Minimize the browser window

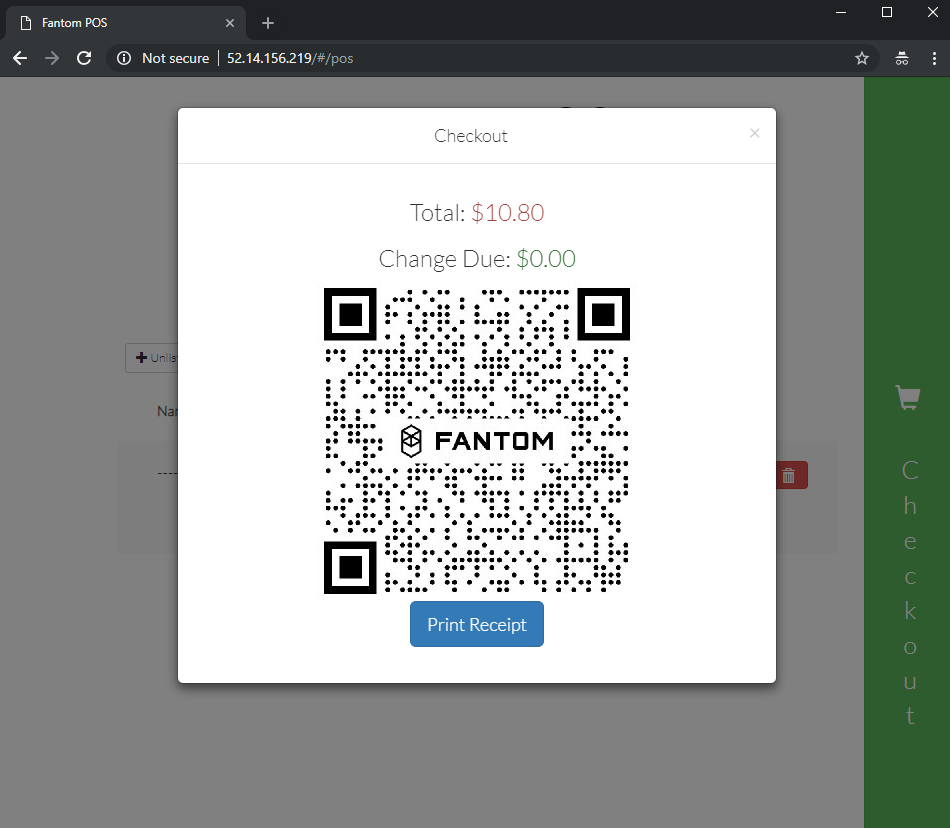point(841,12)
